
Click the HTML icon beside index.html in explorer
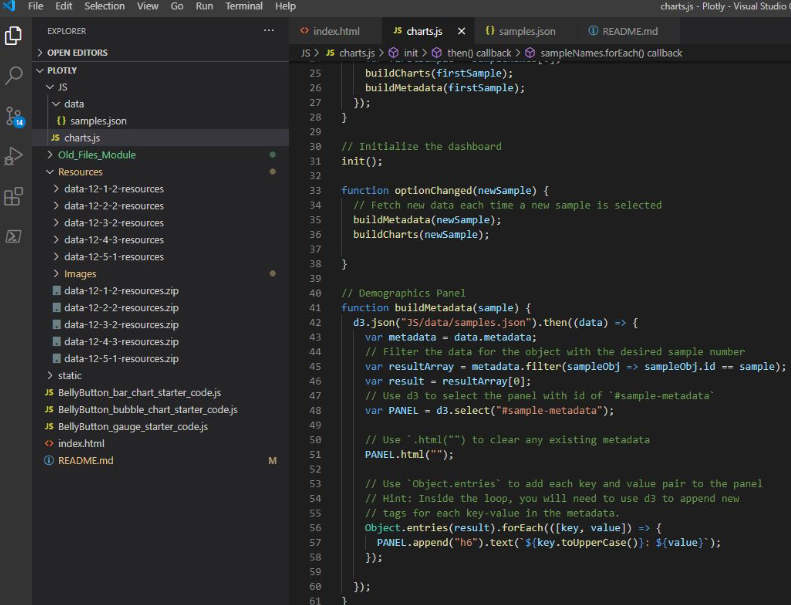(49, 444)
